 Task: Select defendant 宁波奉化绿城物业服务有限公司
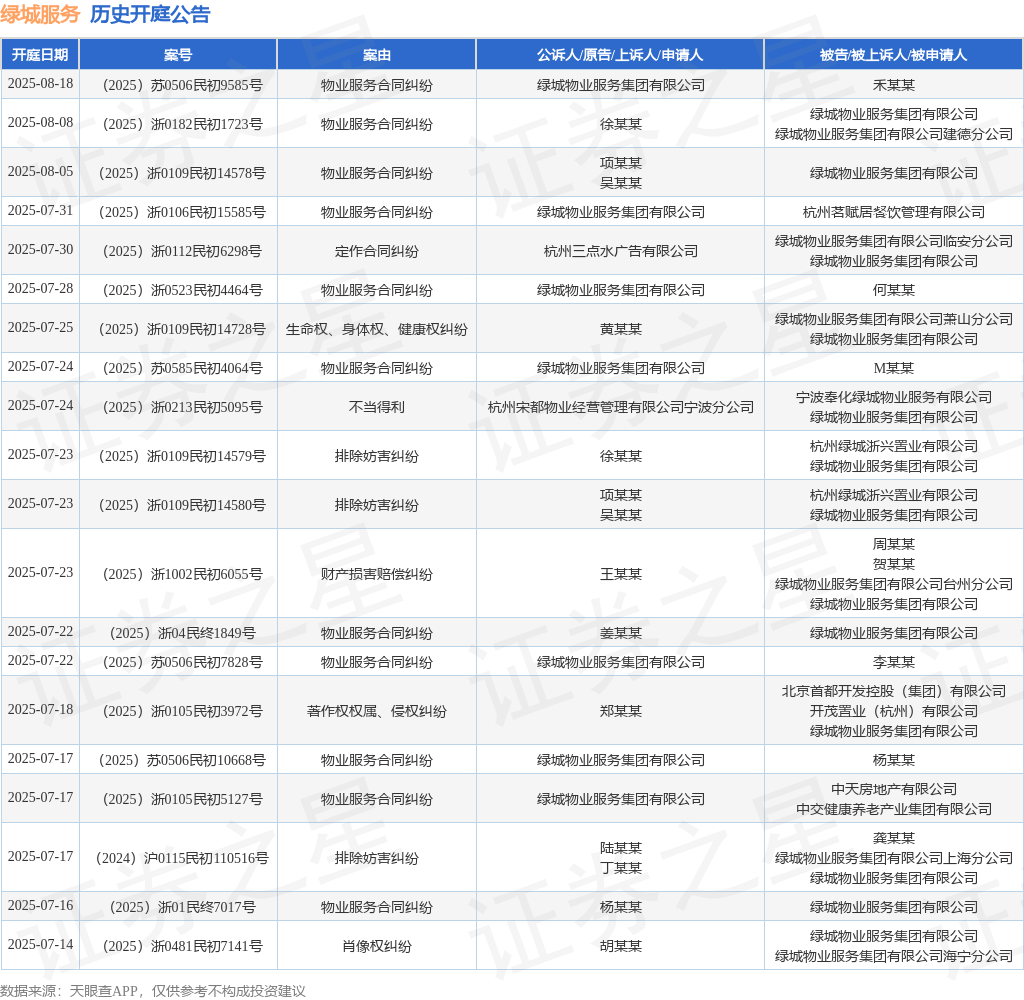[893, 397]
